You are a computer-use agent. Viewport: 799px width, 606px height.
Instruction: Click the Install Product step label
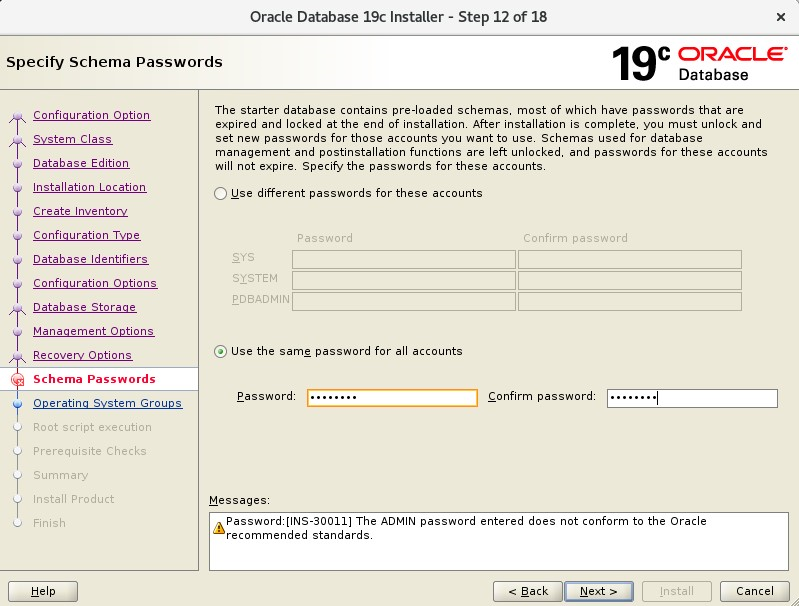click(73, 499)
